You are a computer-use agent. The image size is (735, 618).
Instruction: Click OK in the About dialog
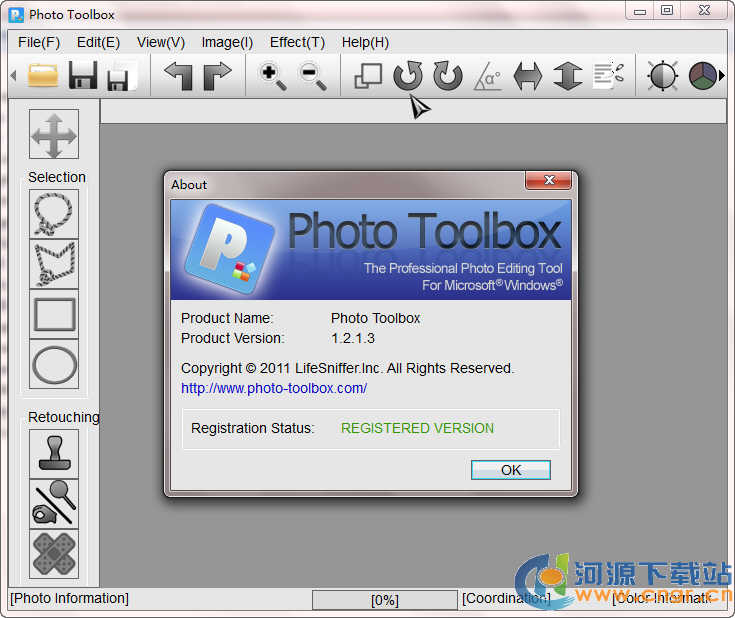[x=510, y=470]
